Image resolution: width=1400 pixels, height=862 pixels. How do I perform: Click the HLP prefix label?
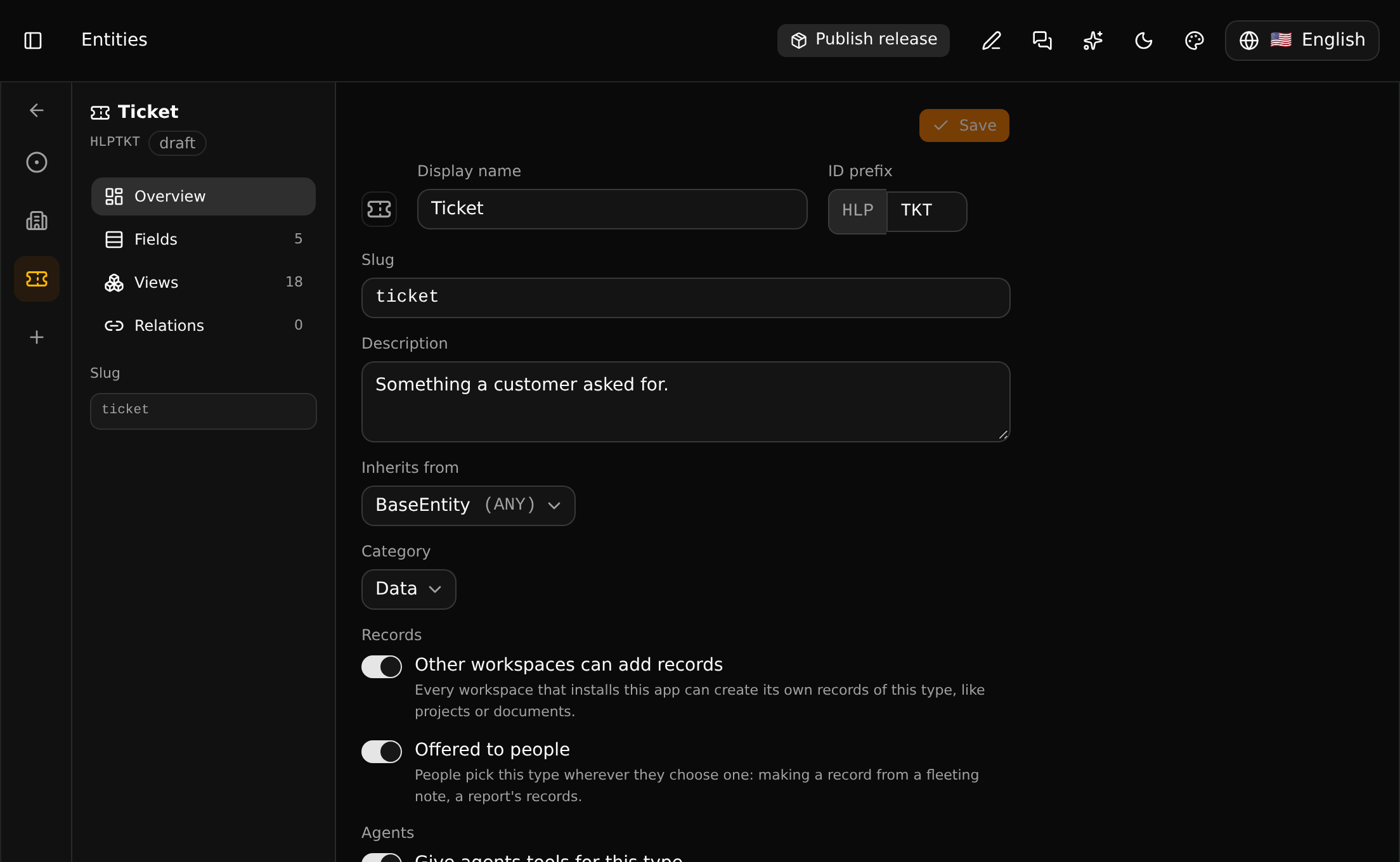click(857, 212)
